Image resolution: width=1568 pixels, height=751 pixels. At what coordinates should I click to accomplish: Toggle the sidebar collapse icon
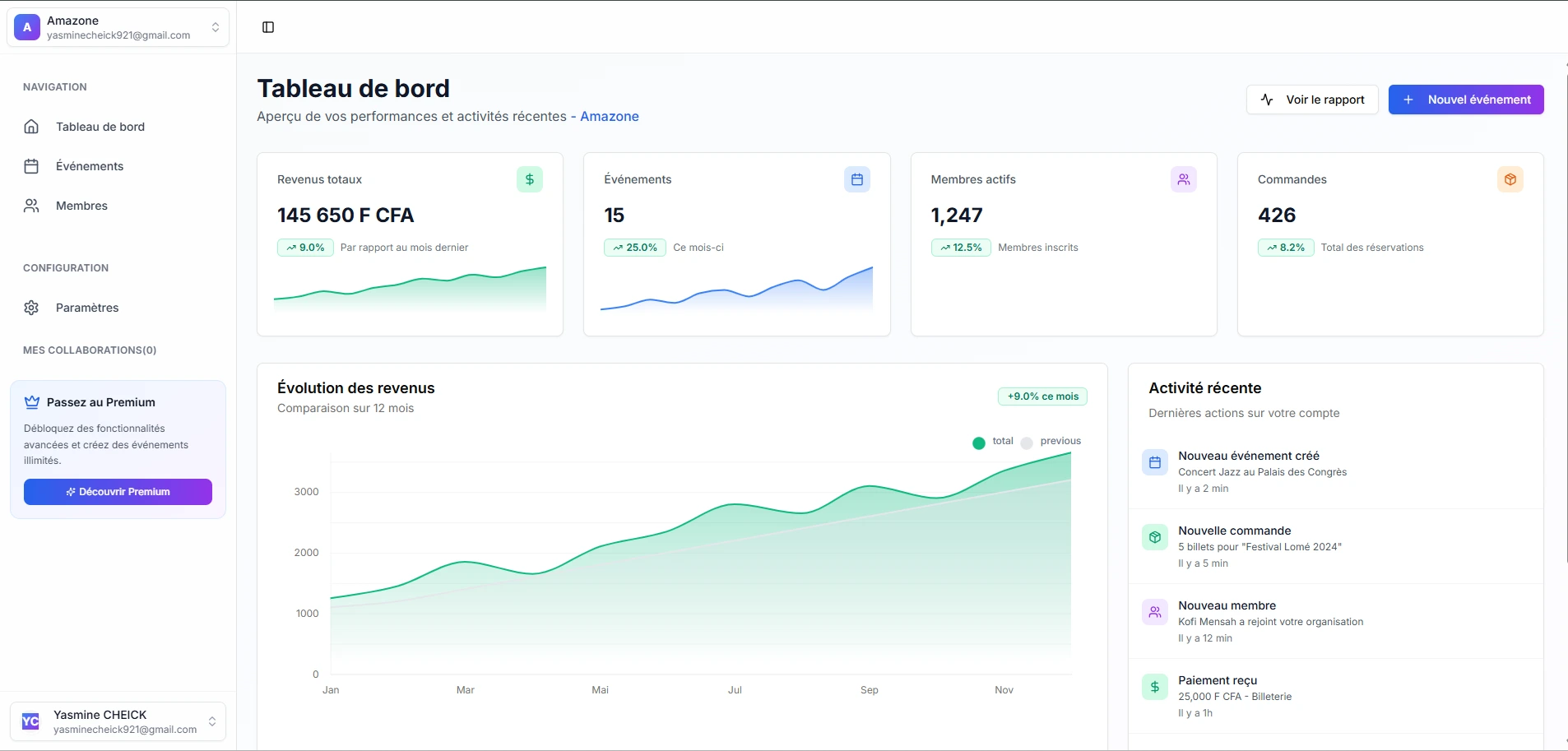click(x=268, y=27)
